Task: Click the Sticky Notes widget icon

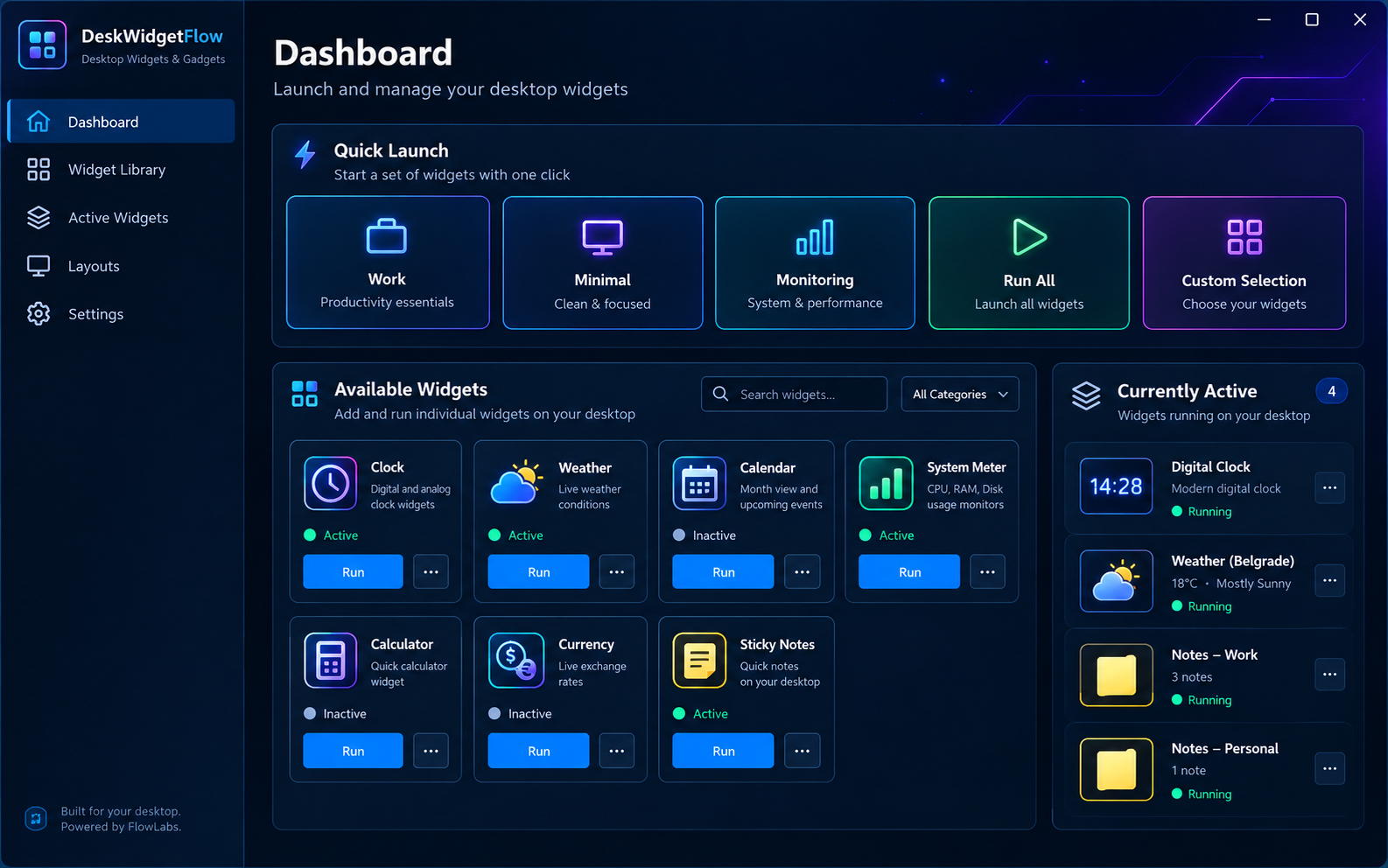Action: tap(699, 660)
